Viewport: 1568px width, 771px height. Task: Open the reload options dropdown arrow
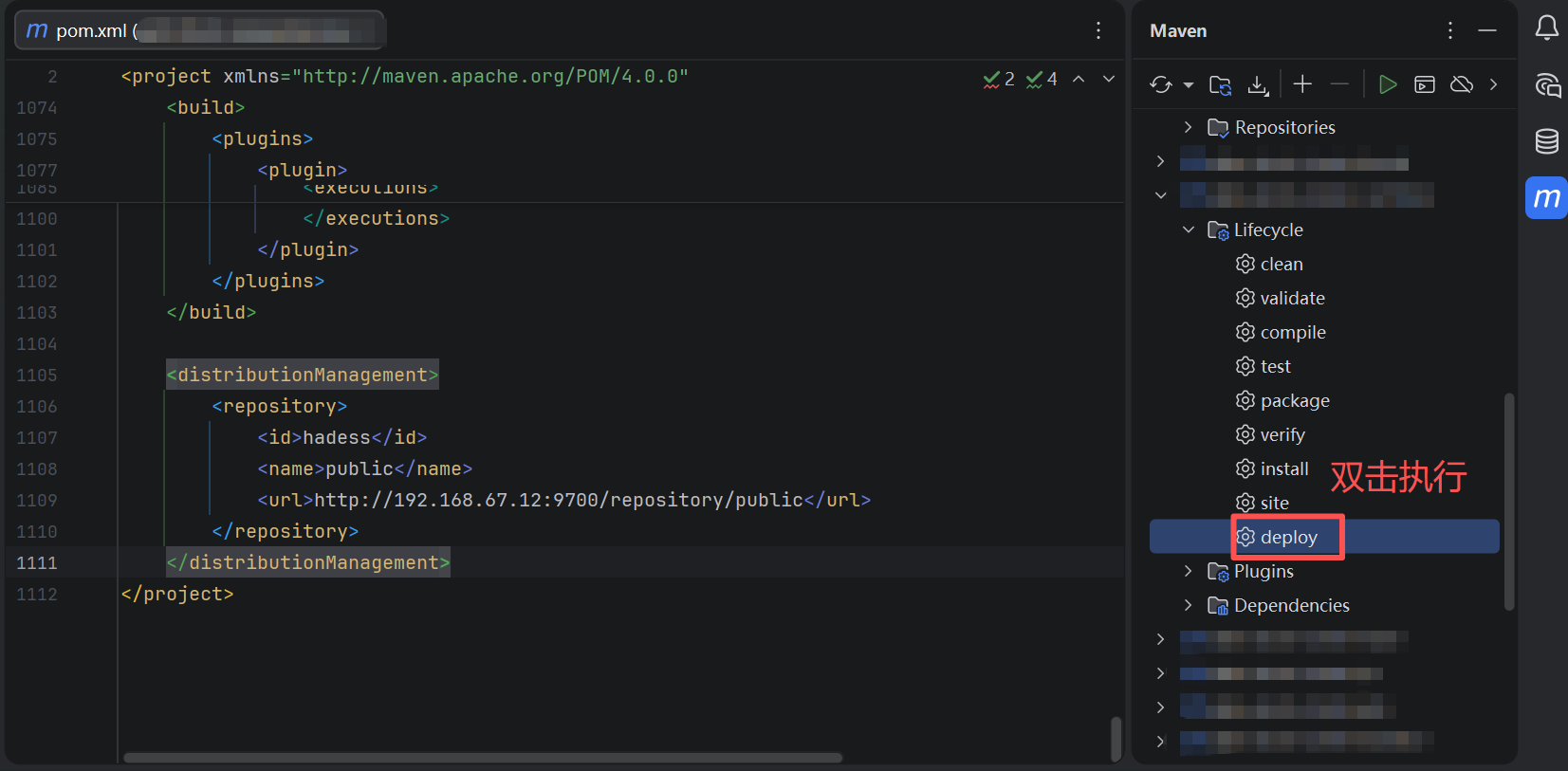[x=1188, y=85]
